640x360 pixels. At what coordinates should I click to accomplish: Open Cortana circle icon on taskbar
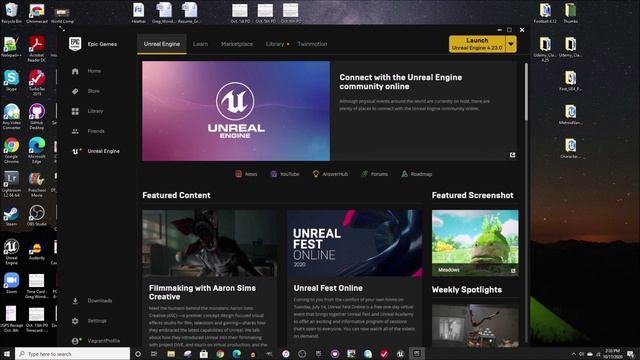pyautogui.click(x=138, y=354)
